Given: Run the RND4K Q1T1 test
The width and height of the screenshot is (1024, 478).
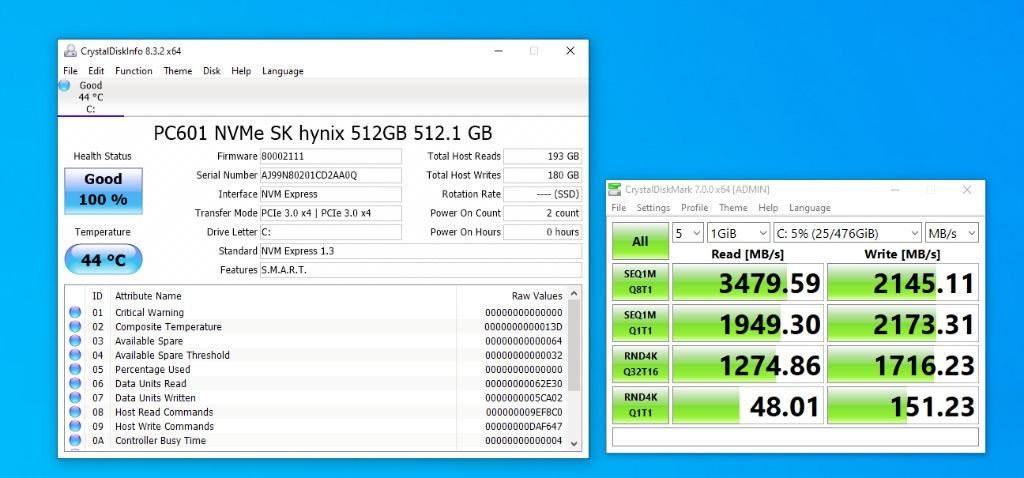Looking at the screenshot, I should pos(640,405).
